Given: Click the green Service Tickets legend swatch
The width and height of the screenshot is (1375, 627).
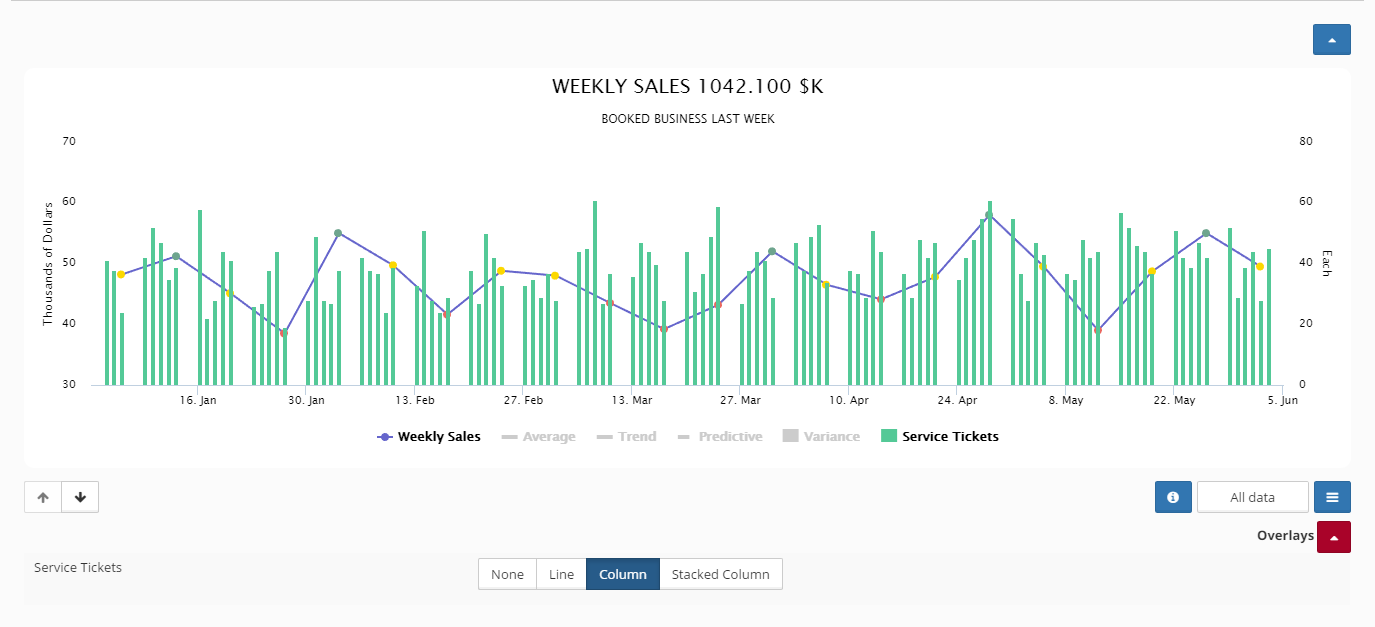Looking at the screenshot, I should pos(889,436).
